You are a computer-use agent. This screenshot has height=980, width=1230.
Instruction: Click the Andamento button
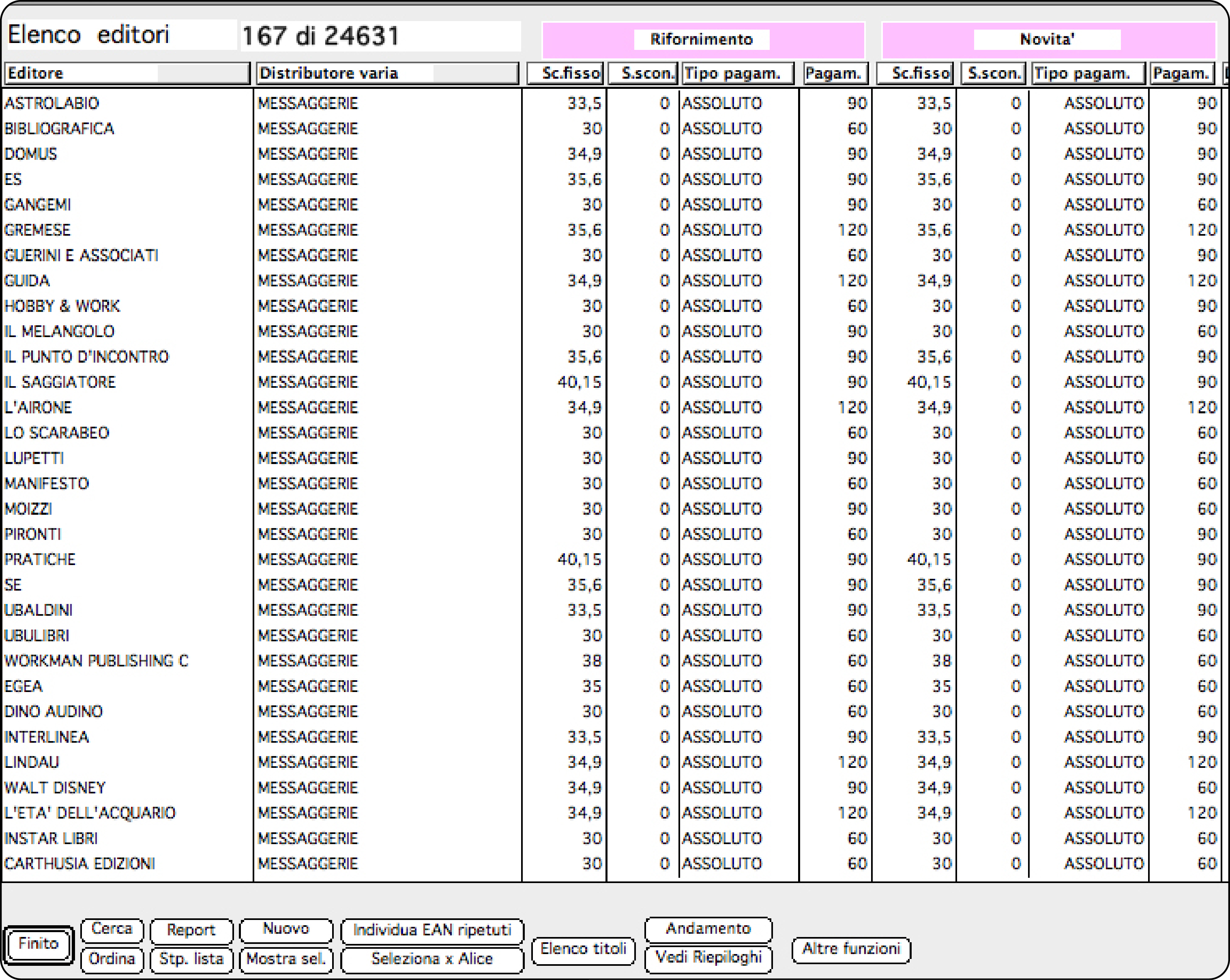(708, 929)
